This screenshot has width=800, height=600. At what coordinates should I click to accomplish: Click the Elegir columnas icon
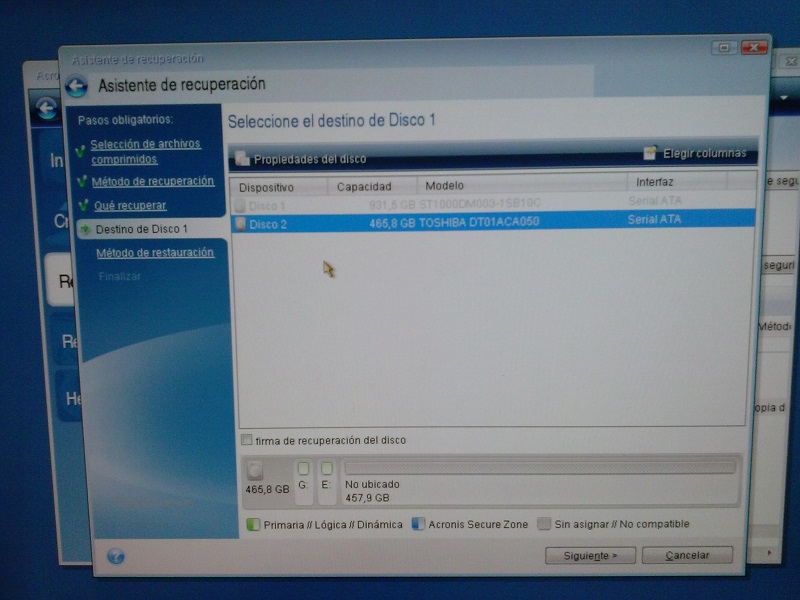(650, 153)
